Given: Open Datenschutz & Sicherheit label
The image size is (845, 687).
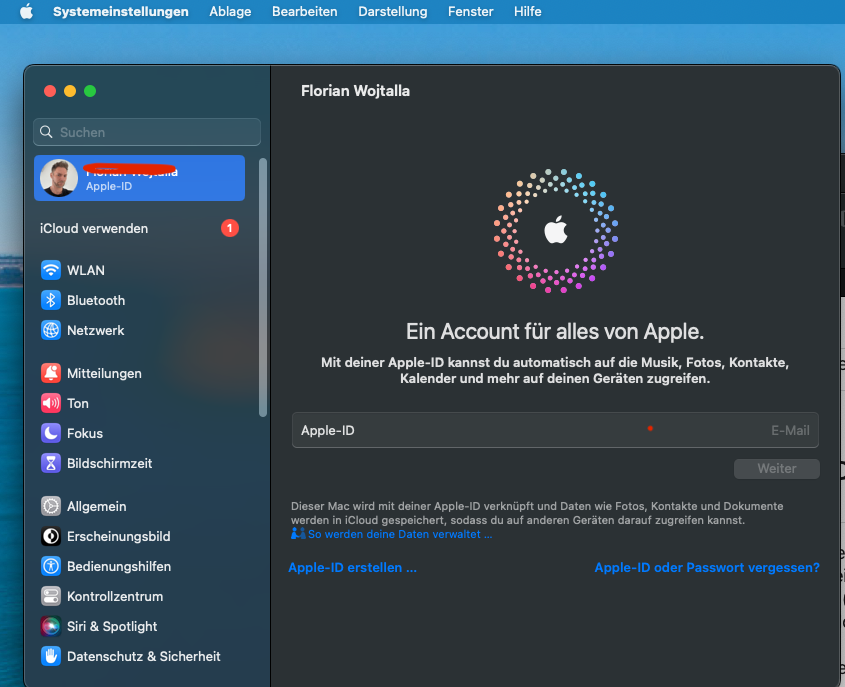Looking at the screenshot, I should tap(143, 657).
